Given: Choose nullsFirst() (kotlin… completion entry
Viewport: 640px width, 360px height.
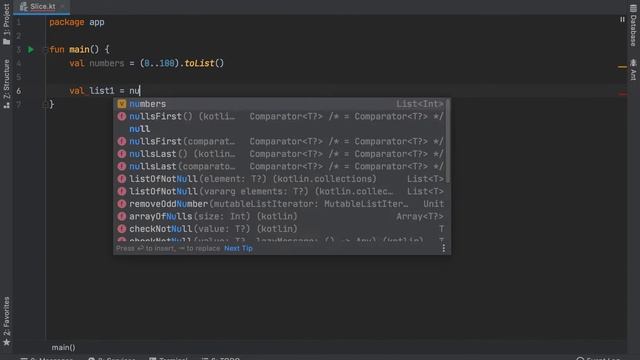Looking at the screenshot, I should click(280, 116).
